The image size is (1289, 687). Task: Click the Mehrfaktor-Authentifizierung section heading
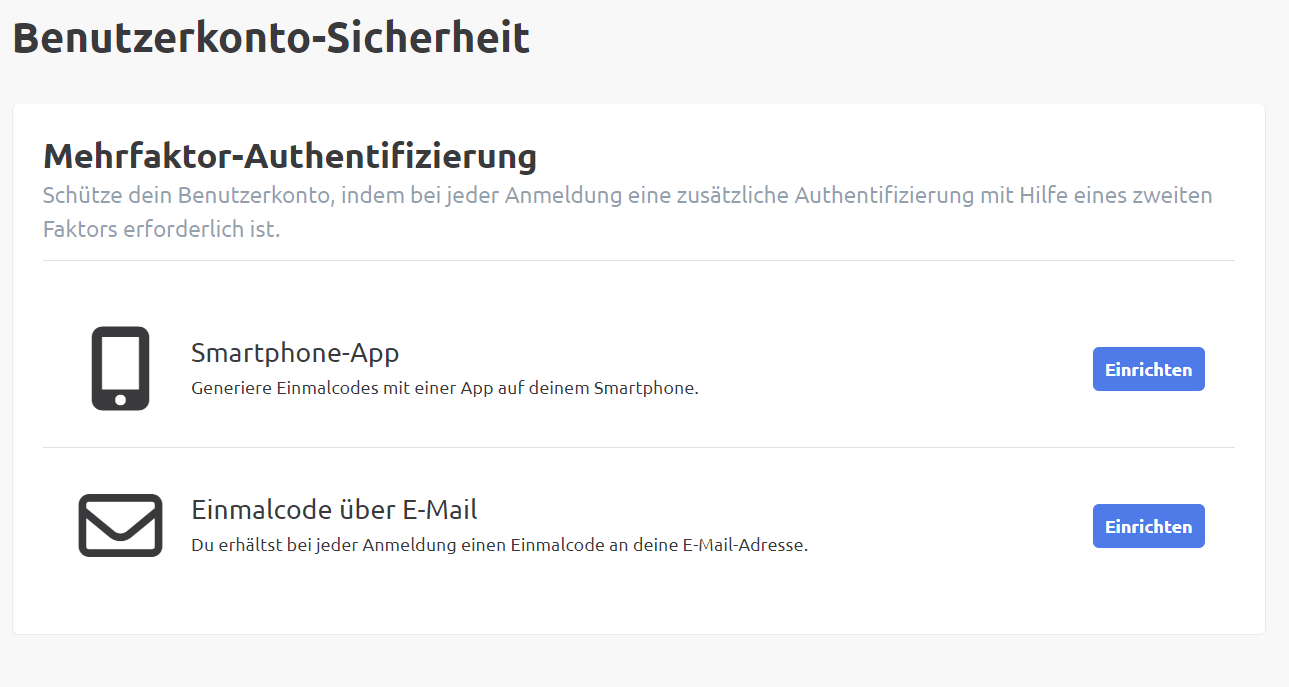pyautogui.click(x=290, y=157)
